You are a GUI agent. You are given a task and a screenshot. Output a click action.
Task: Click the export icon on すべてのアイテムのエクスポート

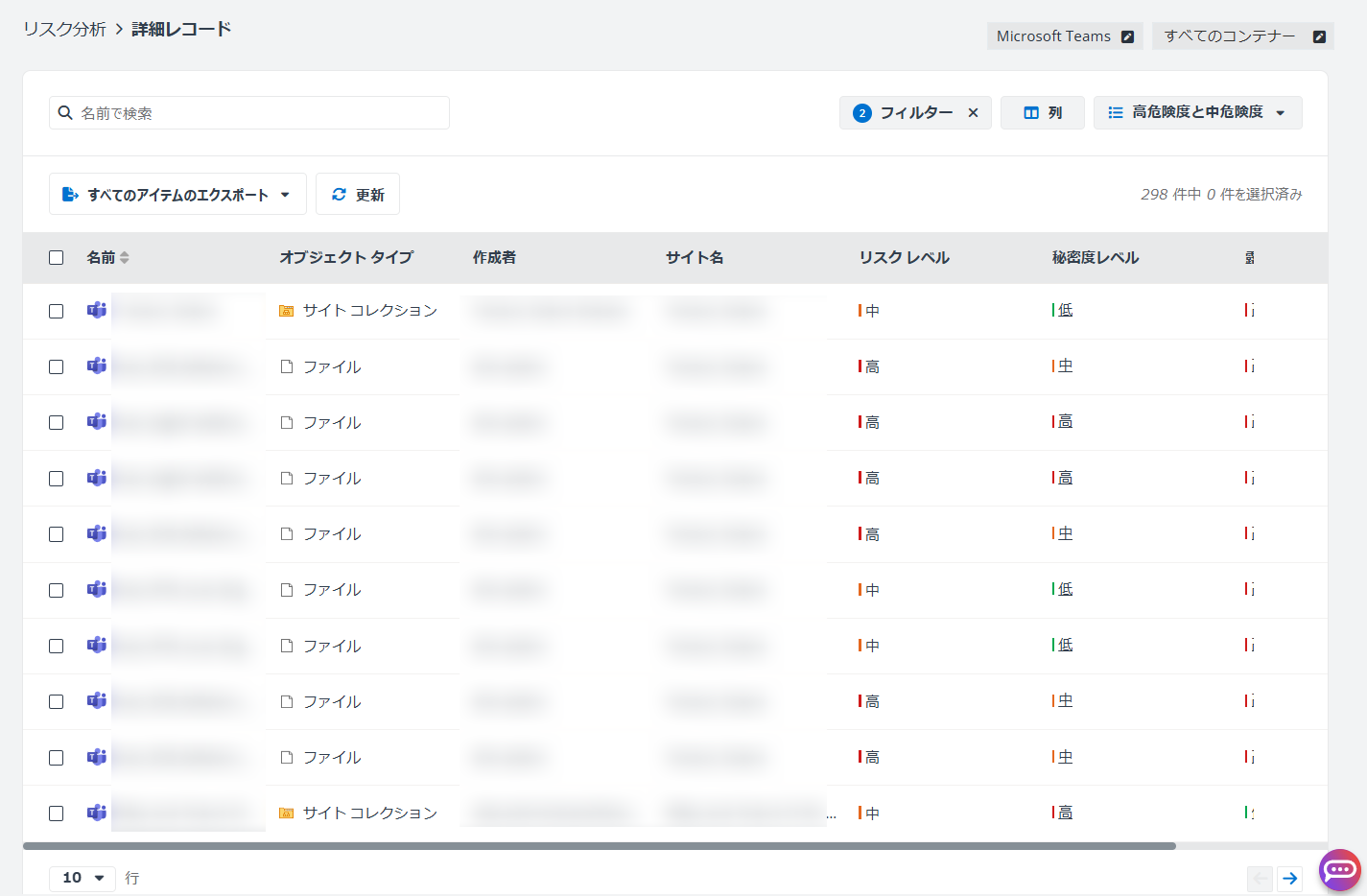(70, 194)
